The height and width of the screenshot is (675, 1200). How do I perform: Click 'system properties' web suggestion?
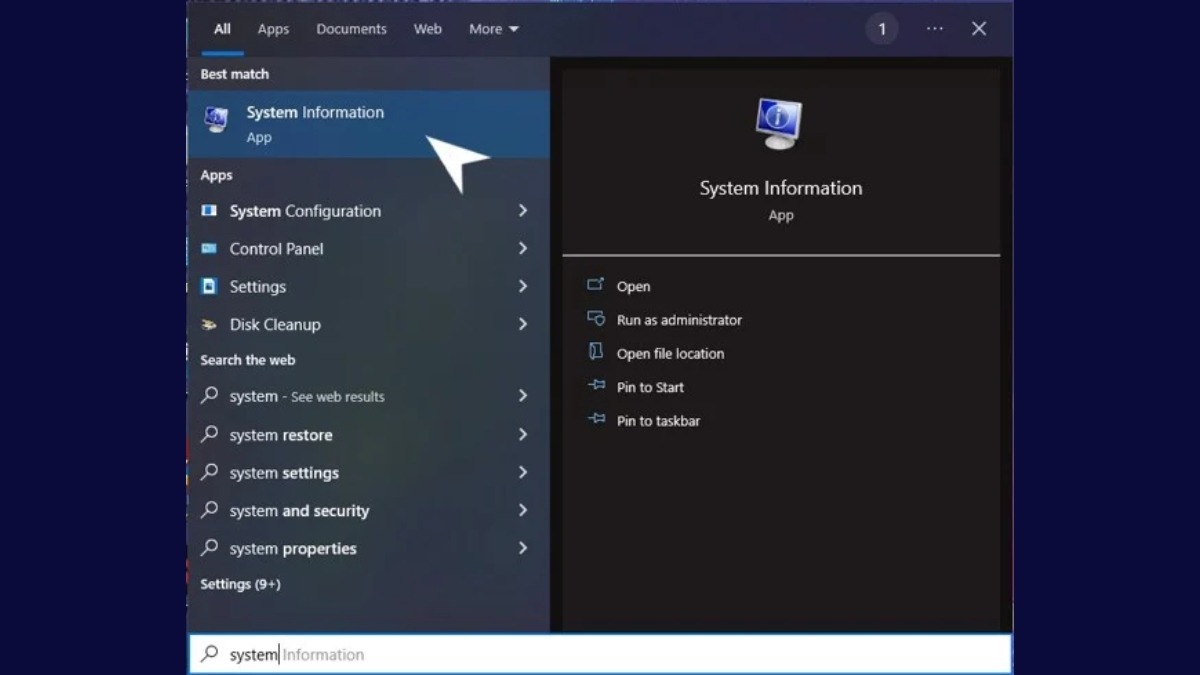[368, 548]
